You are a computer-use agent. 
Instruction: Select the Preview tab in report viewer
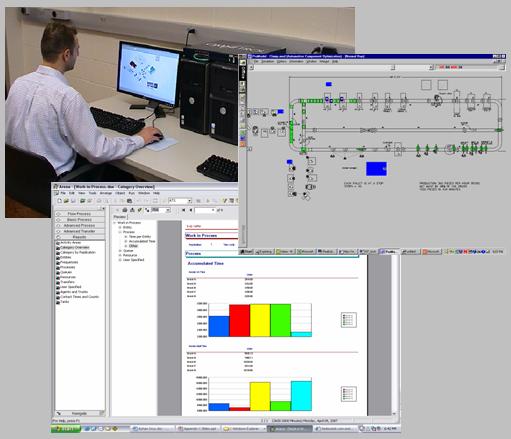120,217
